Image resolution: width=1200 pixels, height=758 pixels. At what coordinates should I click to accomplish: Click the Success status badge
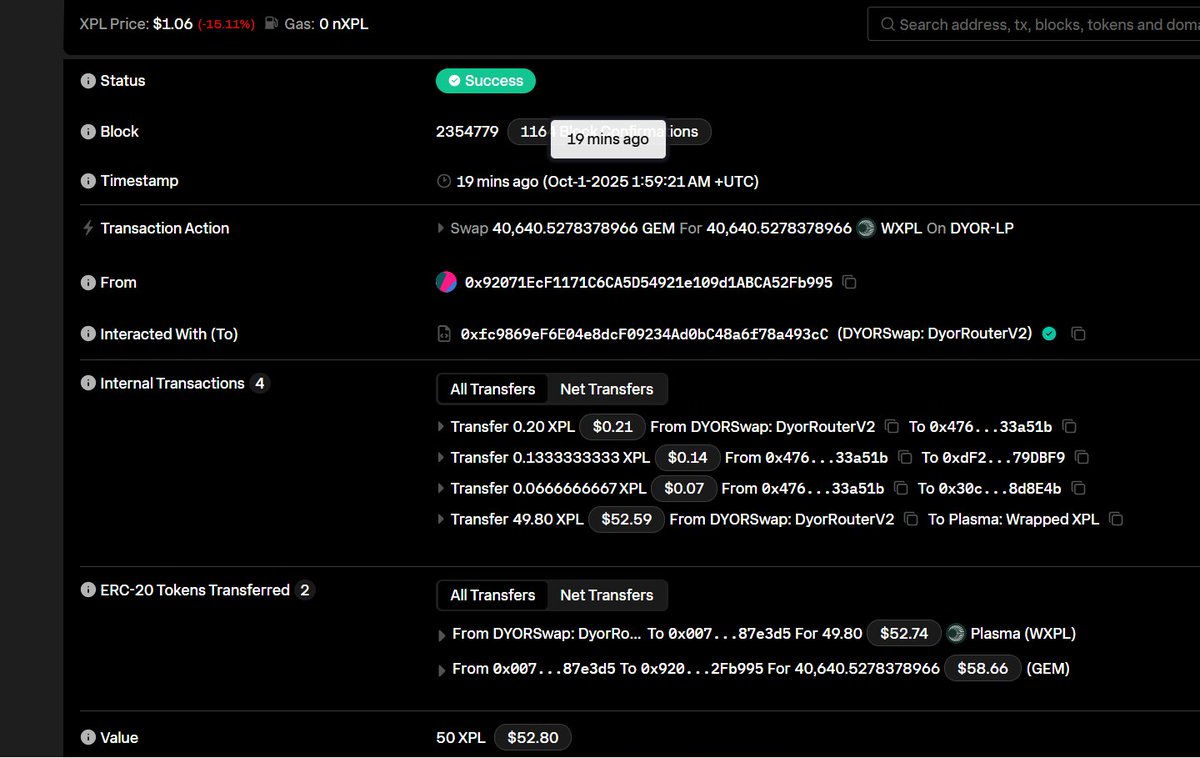486,80
